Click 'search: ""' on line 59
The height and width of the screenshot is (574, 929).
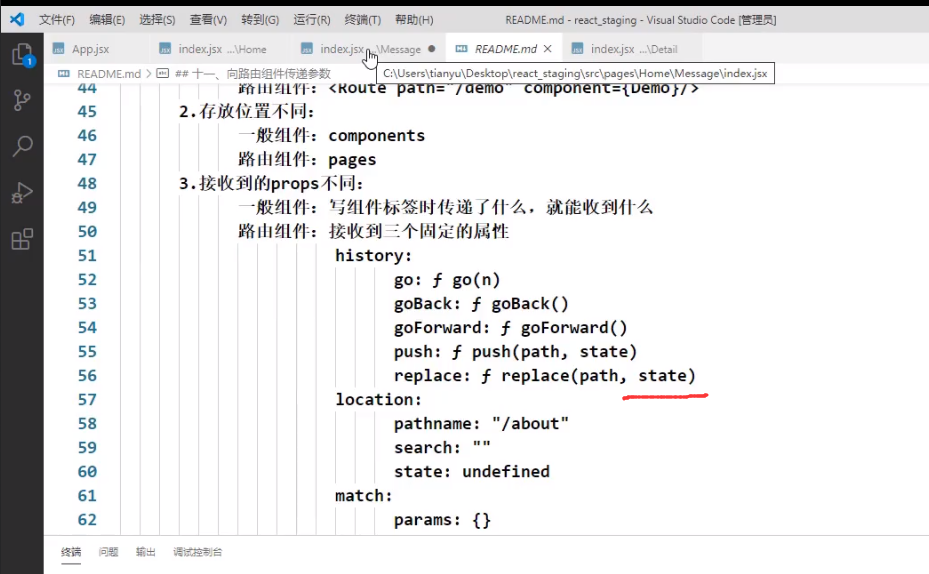(x=442, y=448)
